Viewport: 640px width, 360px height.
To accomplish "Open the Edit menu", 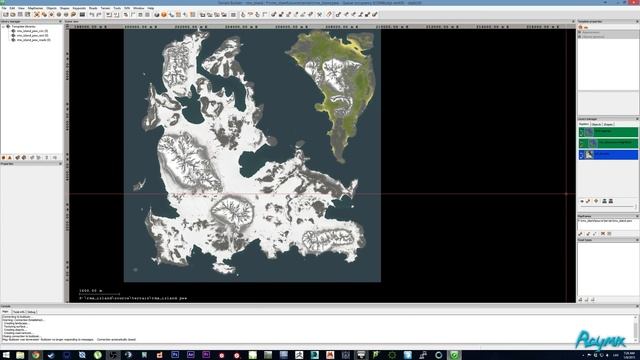I will coord(12,8).
